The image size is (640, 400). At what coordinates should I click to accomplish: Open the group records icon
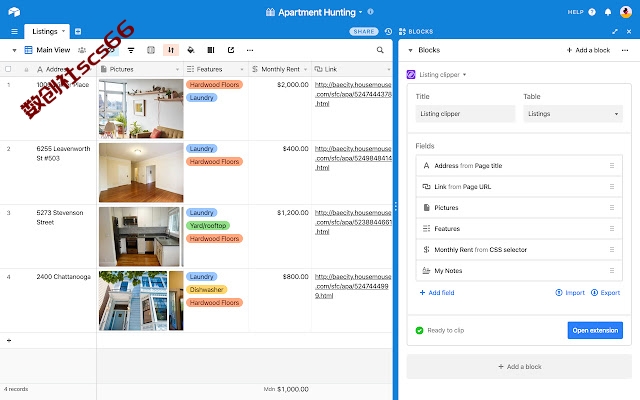151,50
